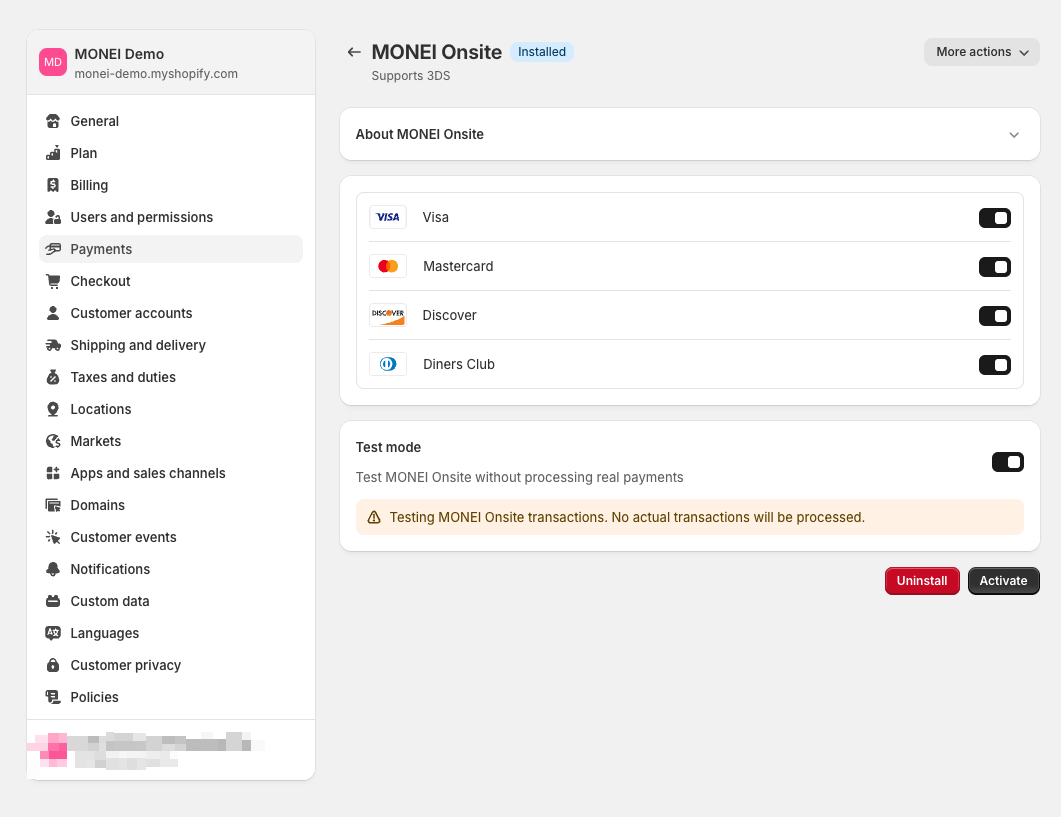Go to Shipping and delivery
Viewport: 1061px width, 817px height.
(x=171, y=345)
